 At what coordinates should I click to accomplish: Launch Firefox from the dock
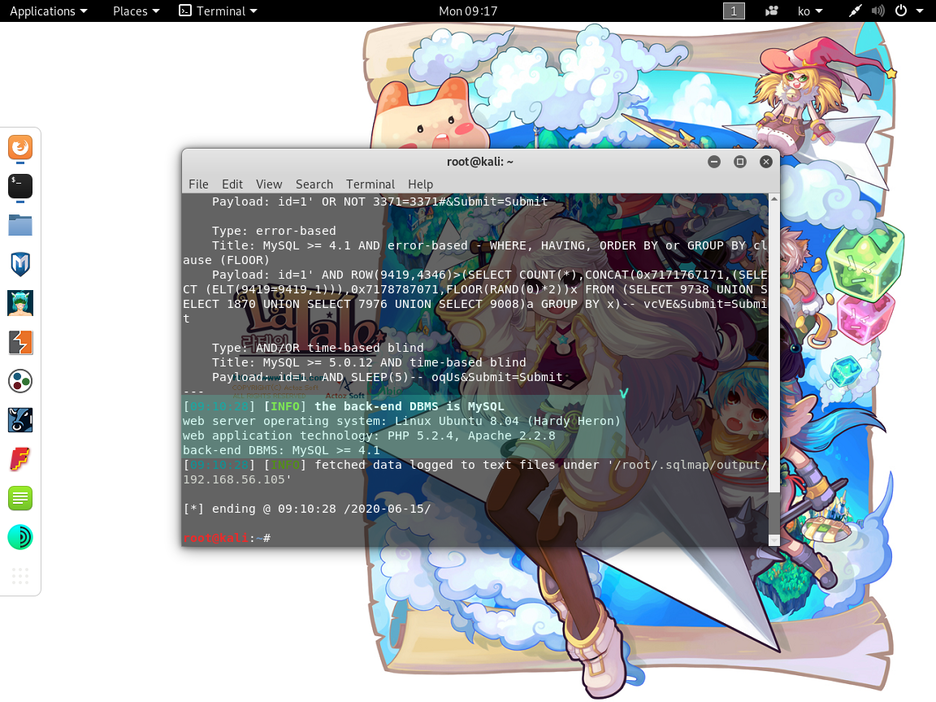click(x=20, y=147)
